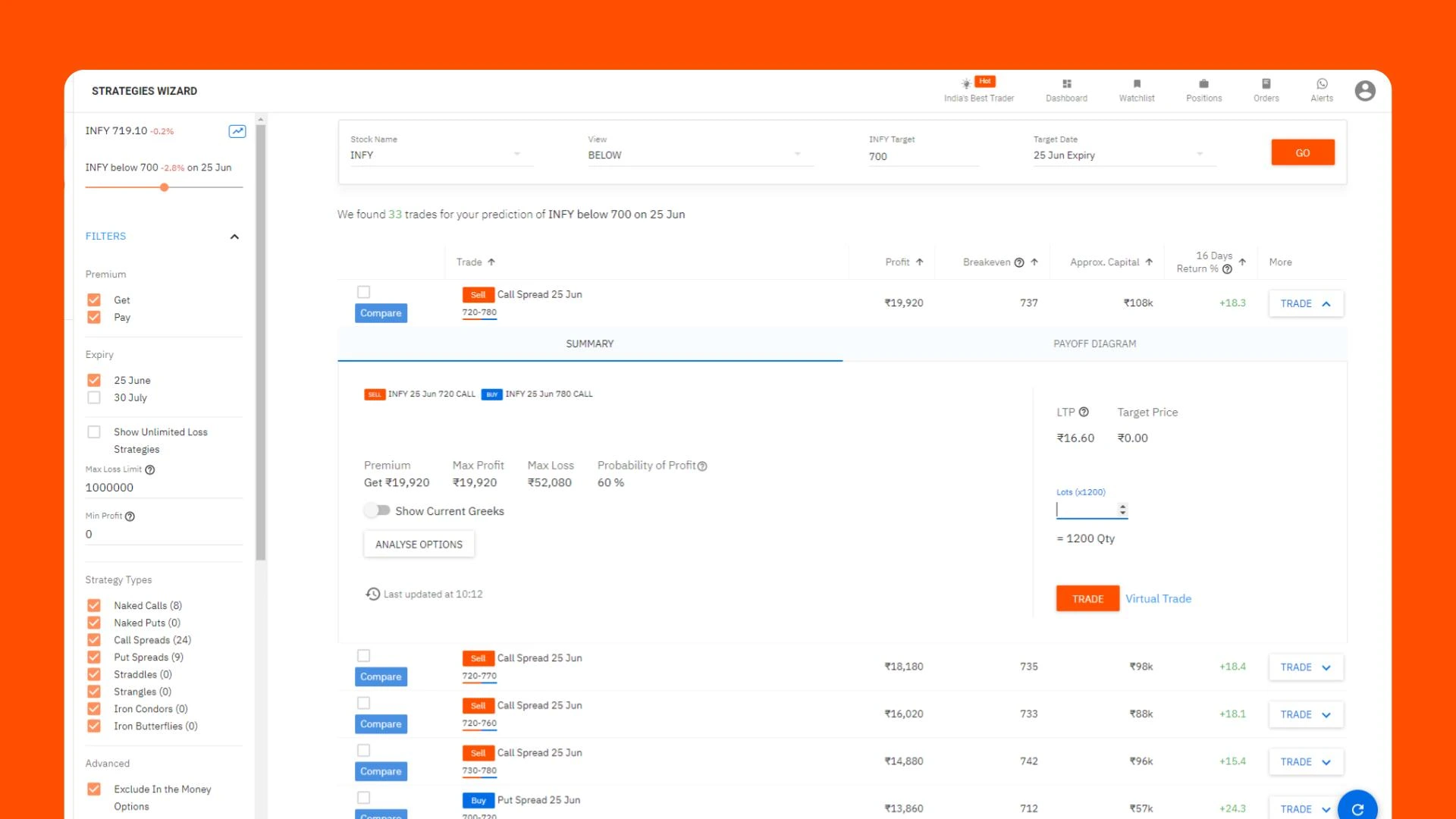Image resolution: width=1456 pixels, height=819 pixels.
Task: Enable the 30 July expiry checkbox
Action: (94, 397)
